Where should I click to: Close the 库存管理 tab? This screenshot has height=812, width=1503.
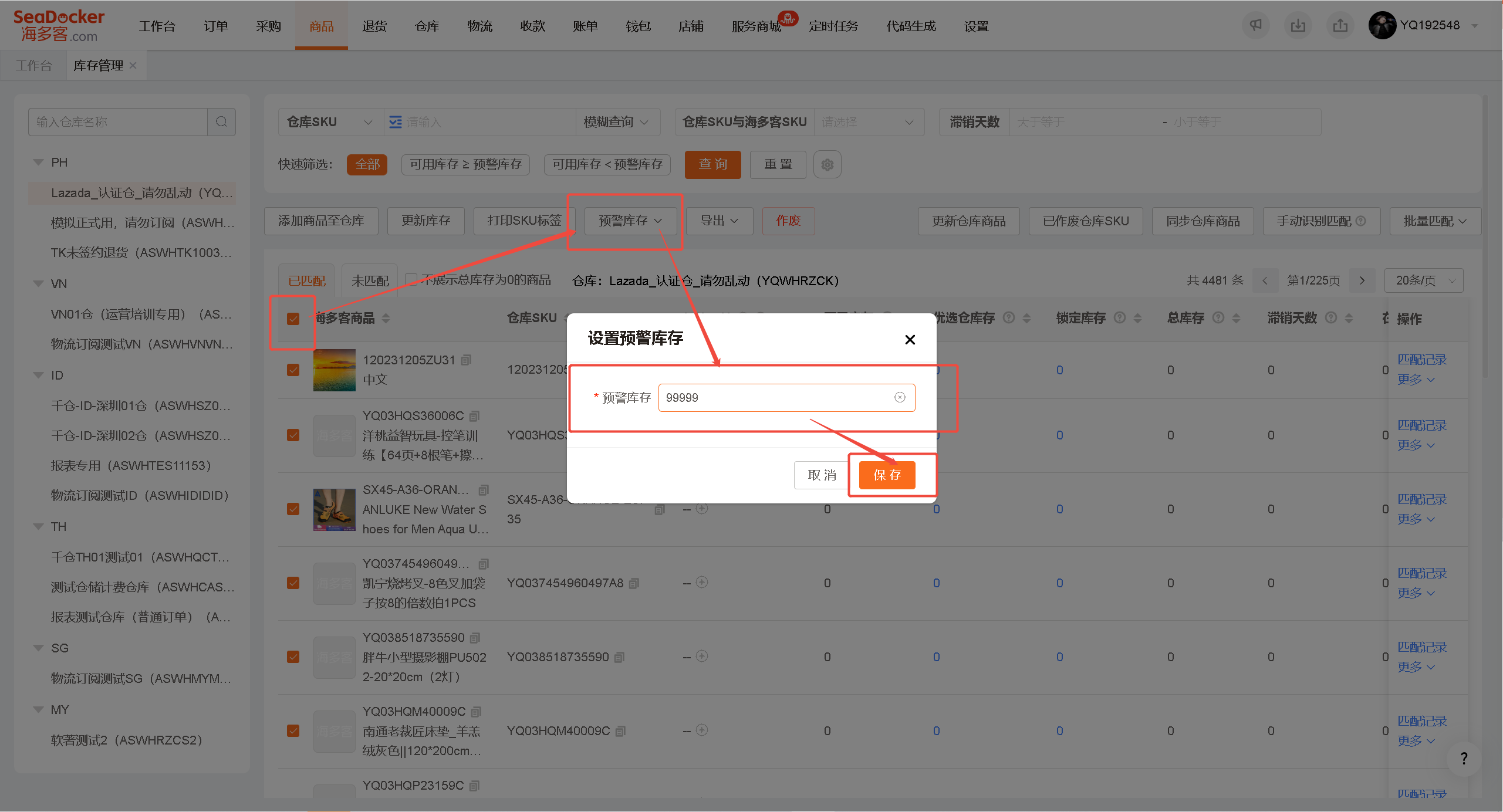tap(133, 65)
